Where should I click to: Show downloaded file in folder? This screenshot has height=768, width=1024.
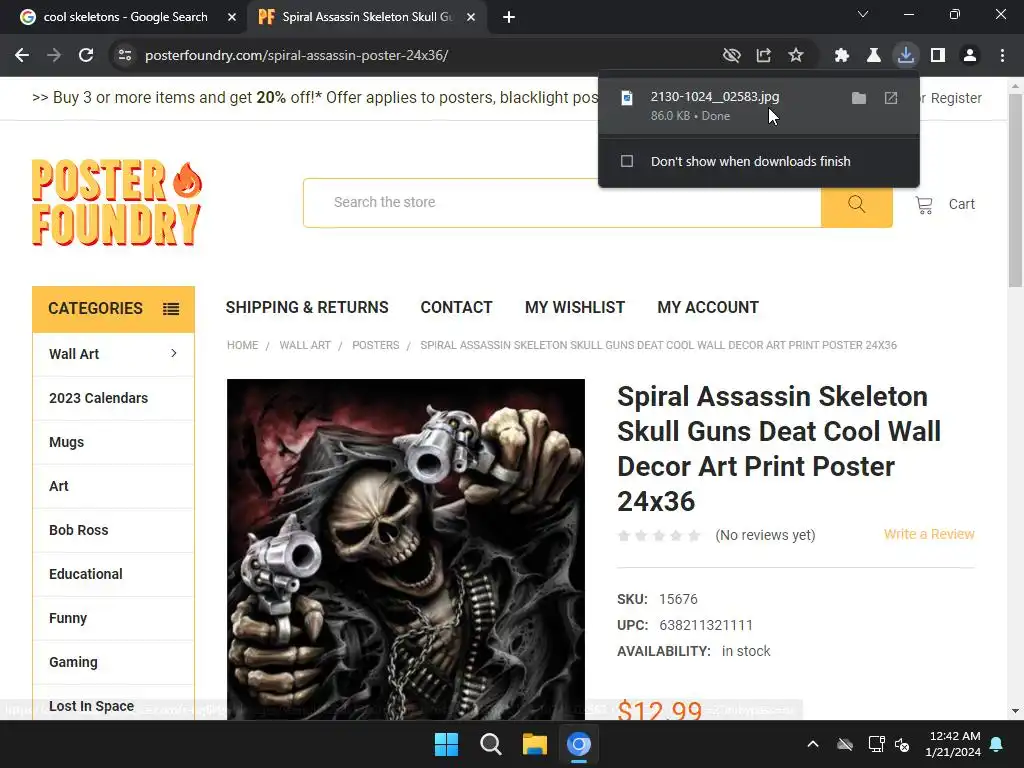point(859,98)
